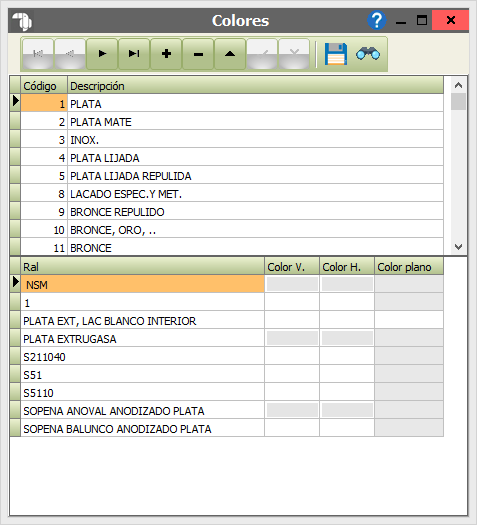
Task: Select row indicator for INOX. record
Action: [x=15, y=140]
